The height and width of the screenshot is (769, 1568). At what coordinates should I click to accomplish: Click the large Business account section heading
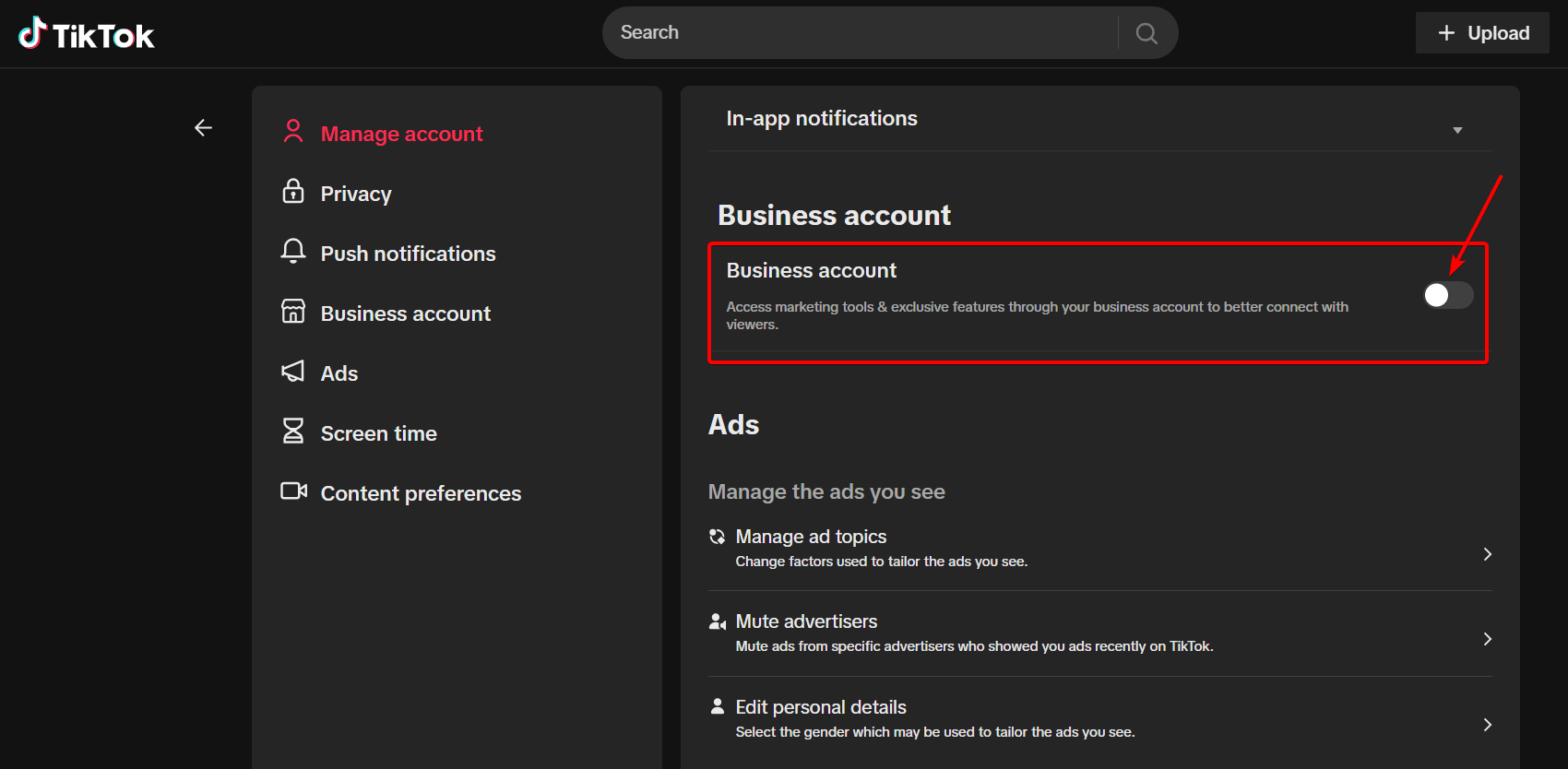tap(834, 215)
